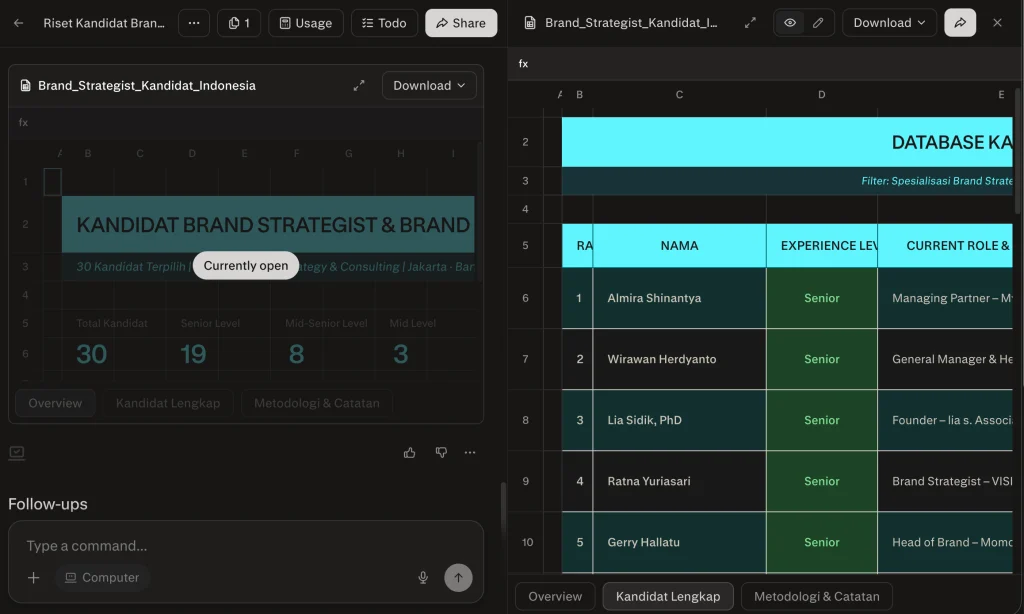This screenshot has height=614, width=1024.
Task: Click the back arrow in header
Action: tap(19, 23)
